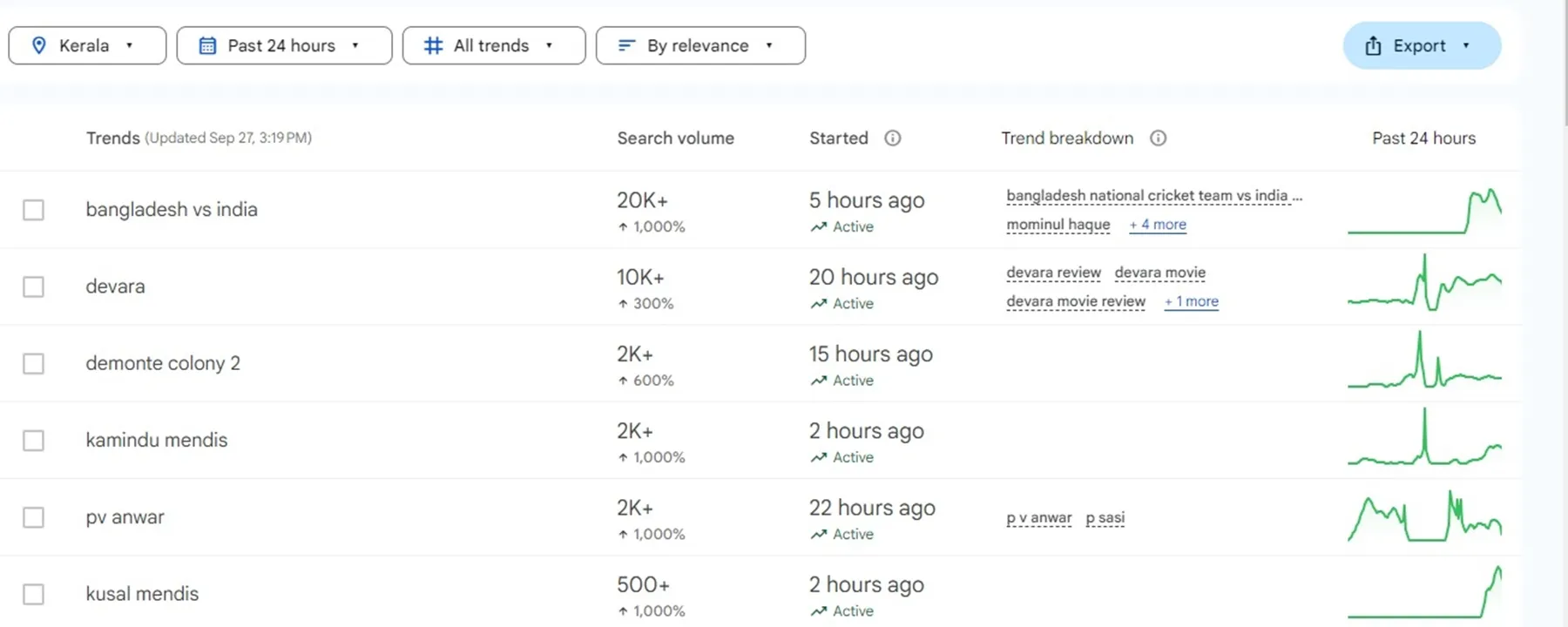1568x627 pixels.
Task: Click the info icon beside Trend breakdown
Action: pyautogui.click(x=1158, y=138)
